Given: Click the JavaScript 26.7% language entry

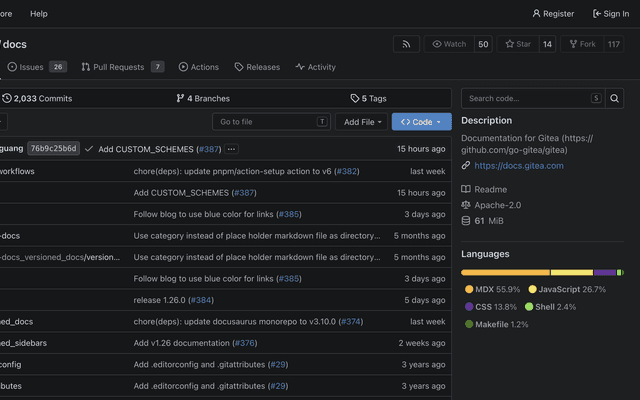Looking at the screenshot, I should [x=567, y=289].
